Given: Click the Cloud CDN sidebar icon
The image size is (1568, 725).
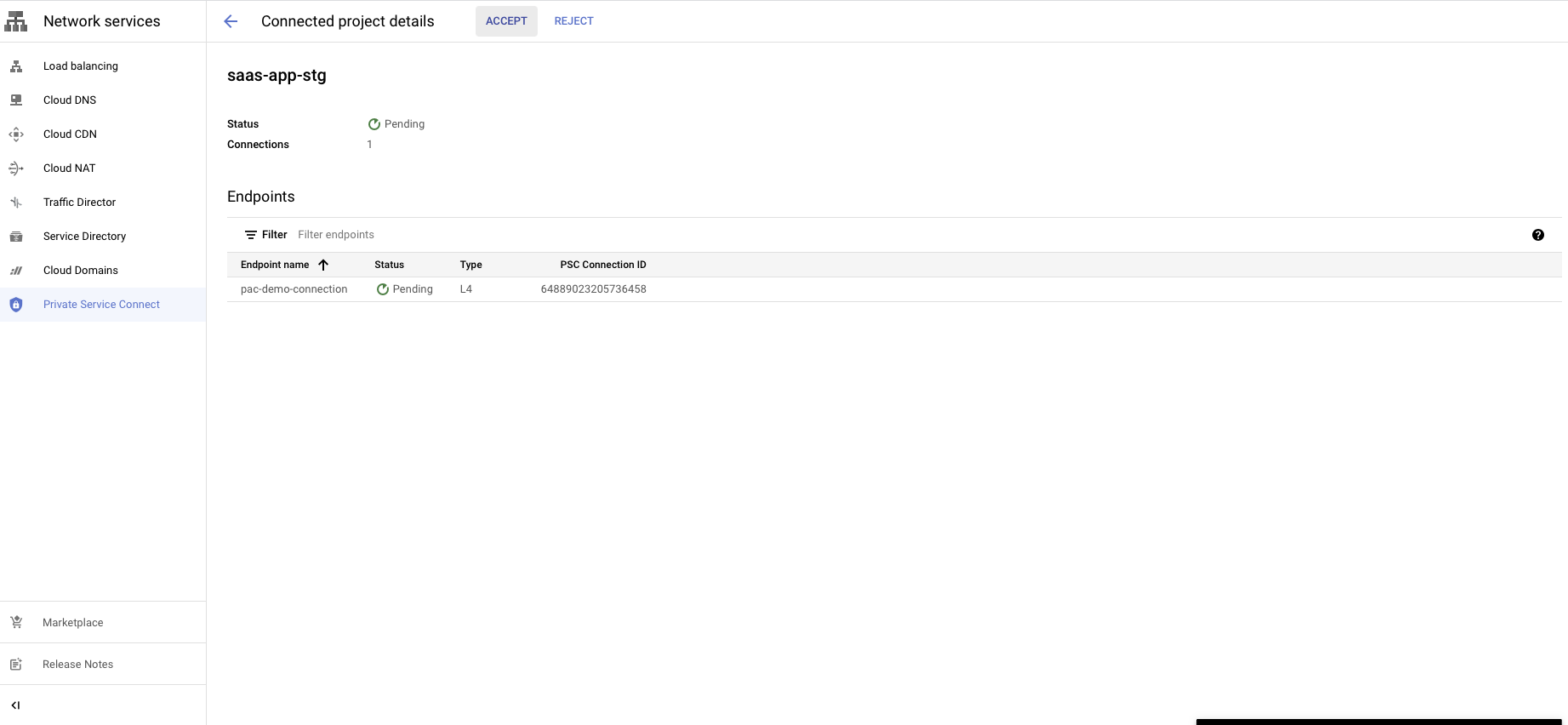Looking at the screenshot, I should coord(16,134).
